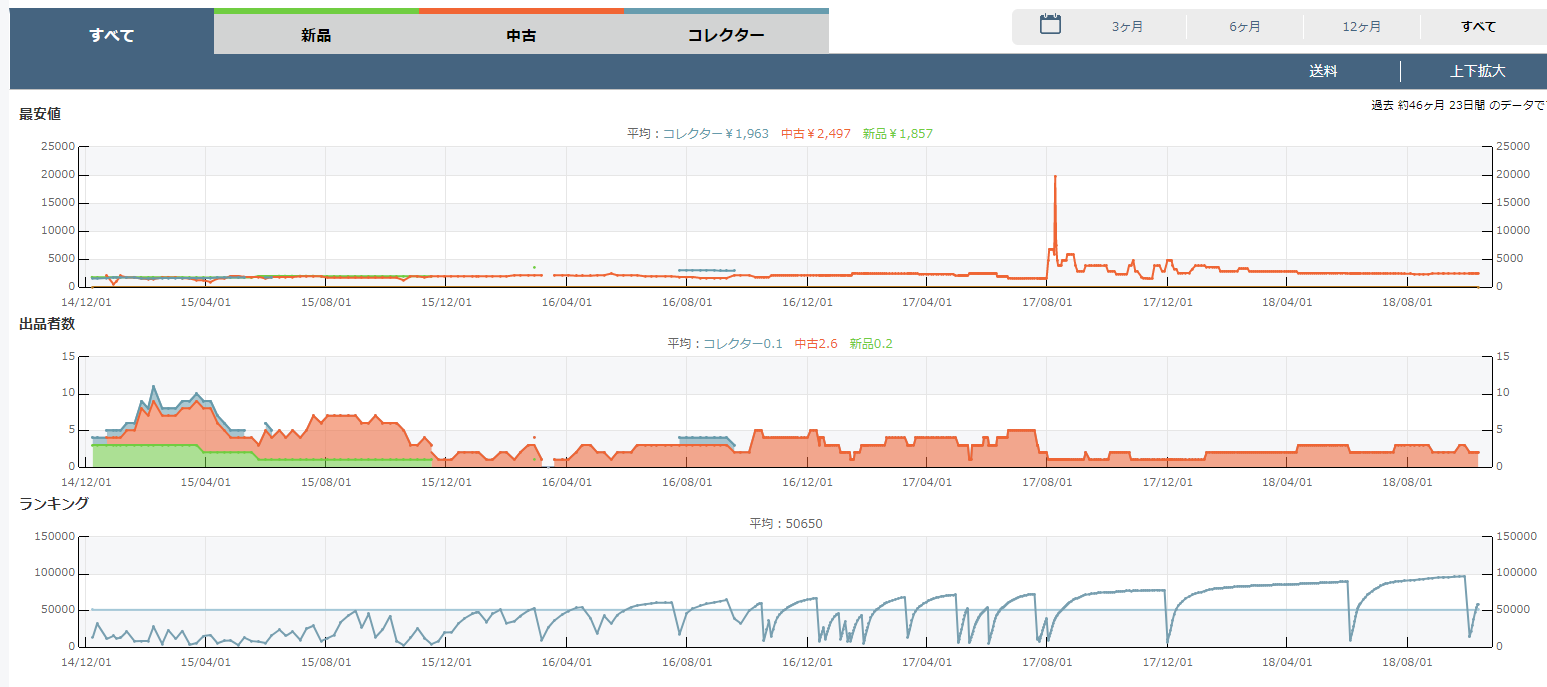Select the すべて tab on the left
Viewport: 1547px width, 687px height.
(x=112, y=35)
